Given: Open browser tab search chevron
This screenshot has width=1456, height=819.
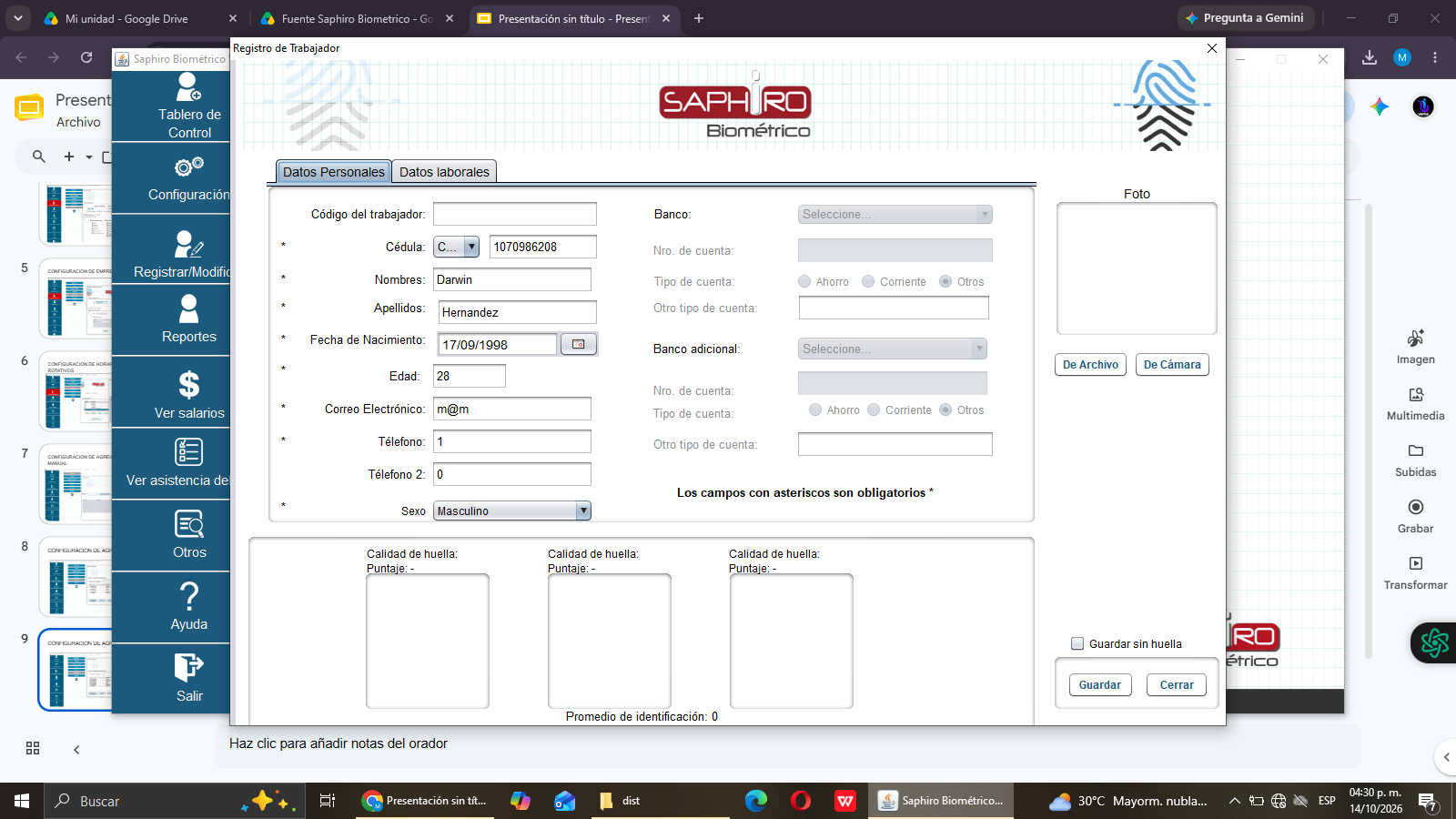Looking at the screenshot, I should [x=18, y=18].
